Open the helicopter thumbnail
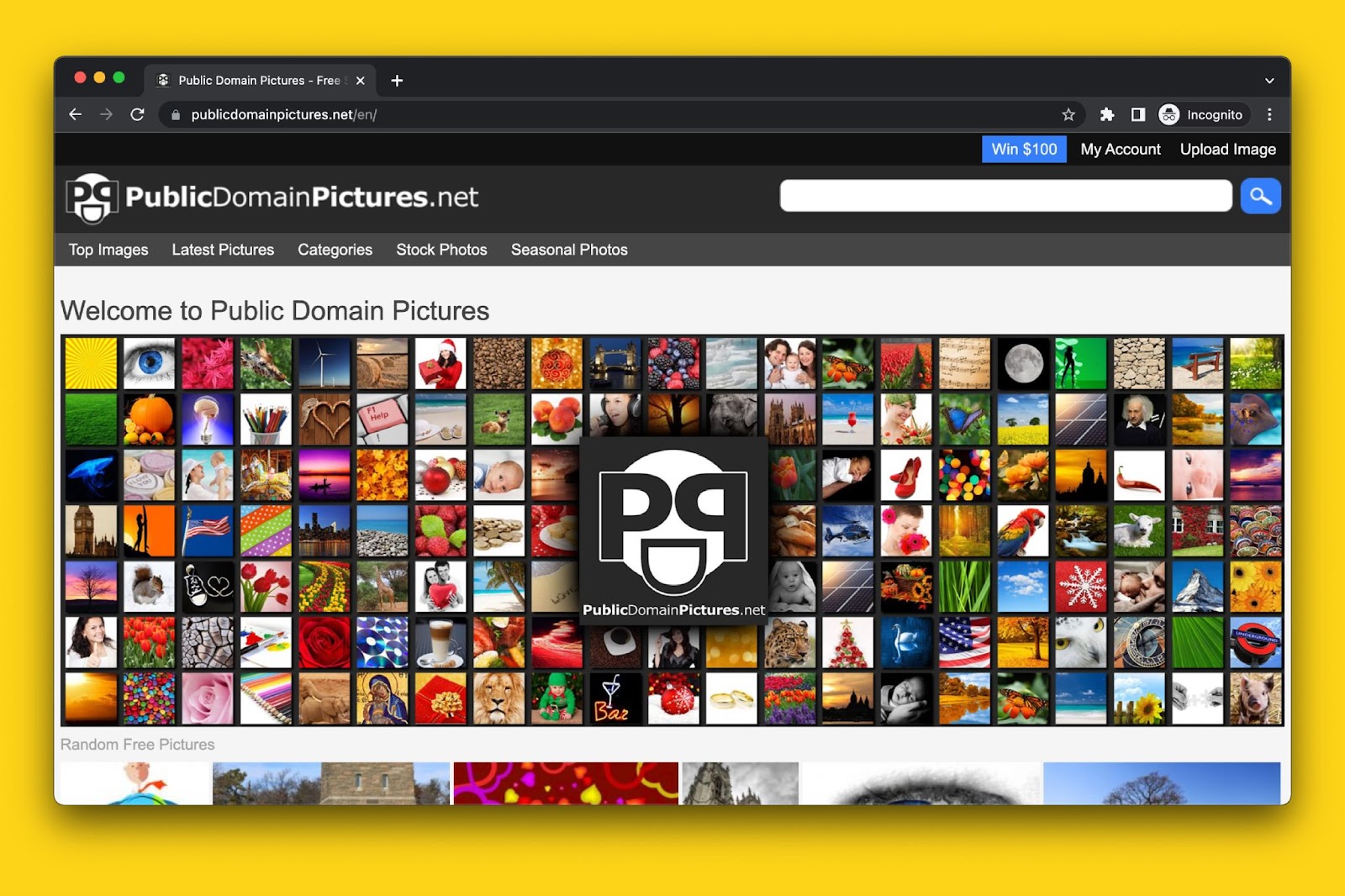 click(x=848, y=530)
